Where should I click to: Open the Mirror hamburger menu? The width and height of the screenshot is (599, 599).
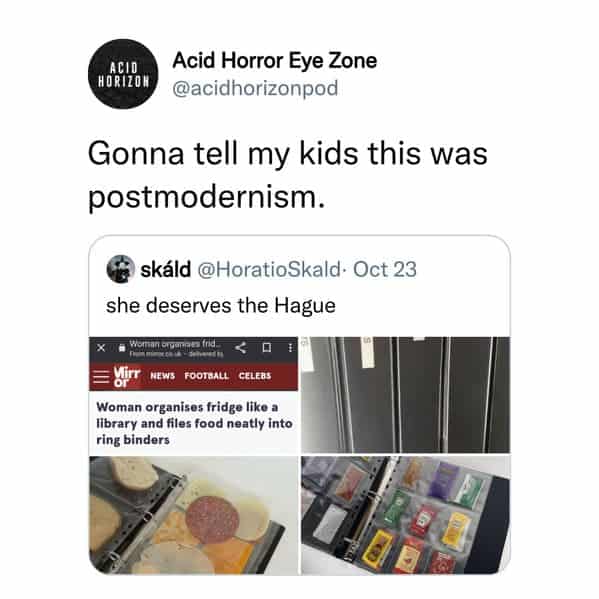click(102, 376)
